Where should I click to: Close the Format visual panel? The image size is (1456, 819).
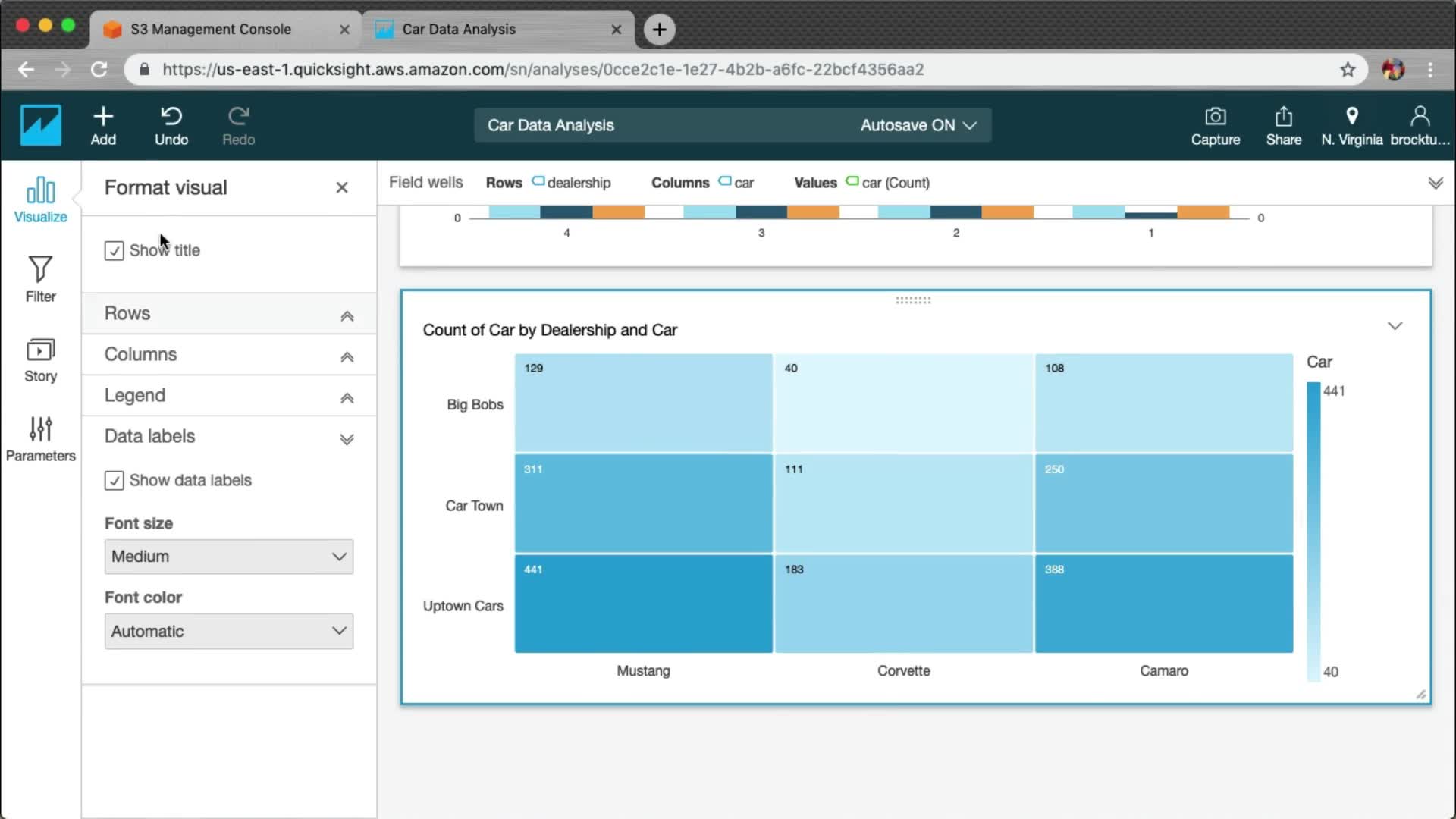click(x=342, y=187)
